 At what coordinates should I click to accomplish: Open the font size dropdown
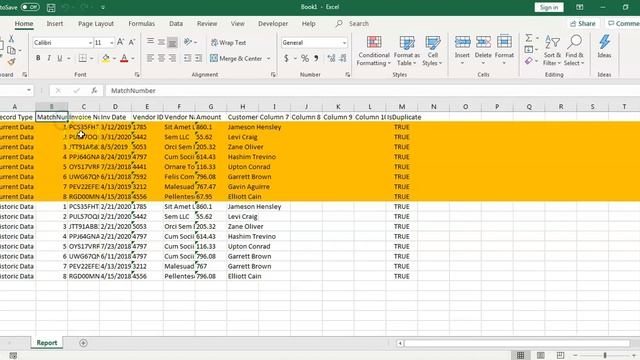(x=111, y=42)
